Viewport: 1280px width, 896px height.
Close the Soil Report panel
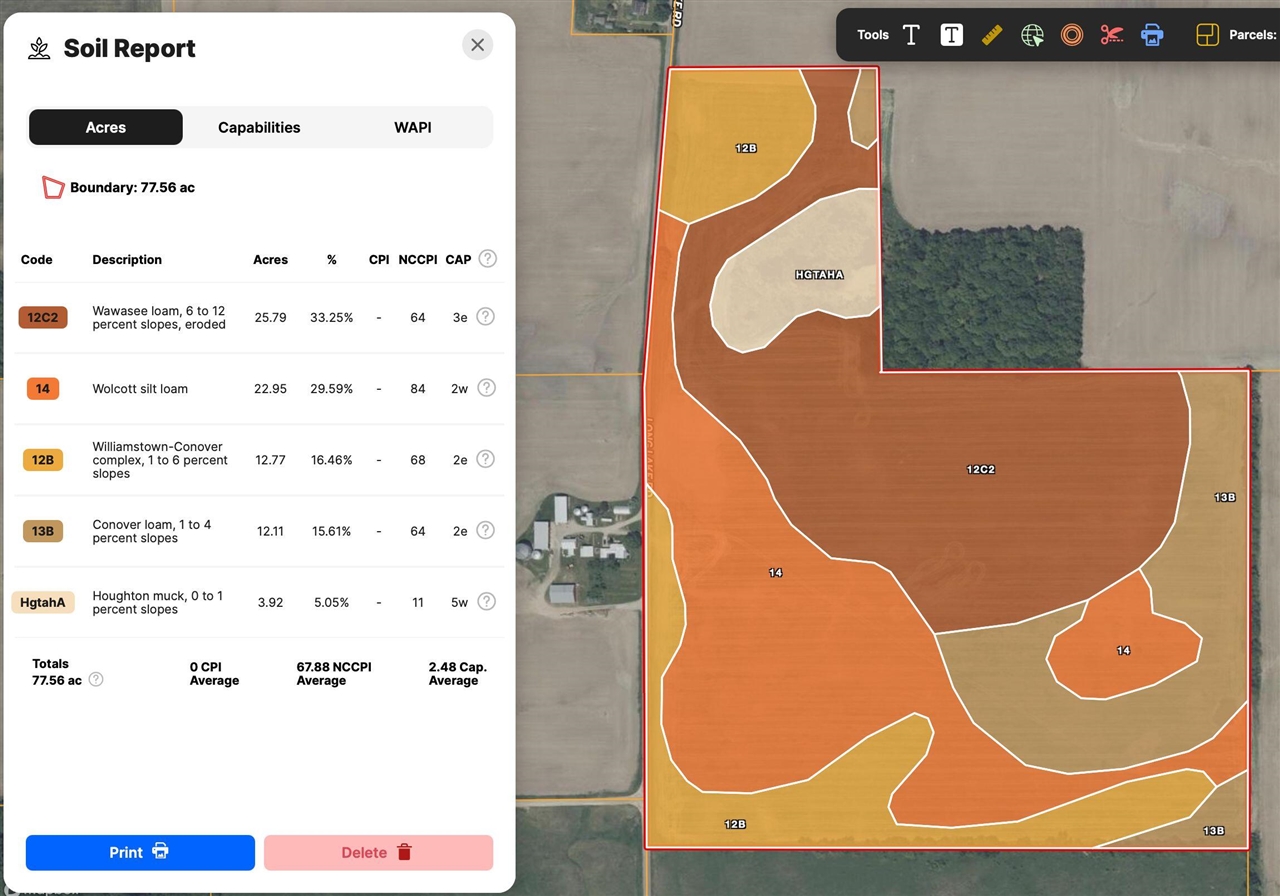pos(477,45)
